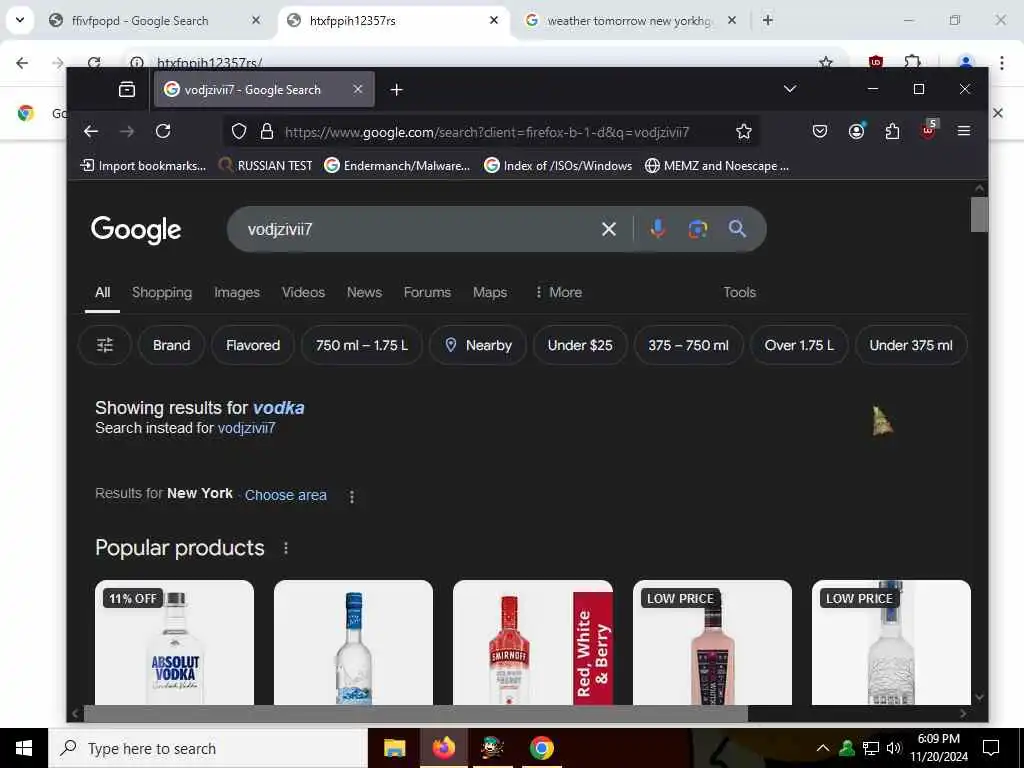
Task: Open Chrome extensions puzzle icon
Action: click(x=912, y=62)
